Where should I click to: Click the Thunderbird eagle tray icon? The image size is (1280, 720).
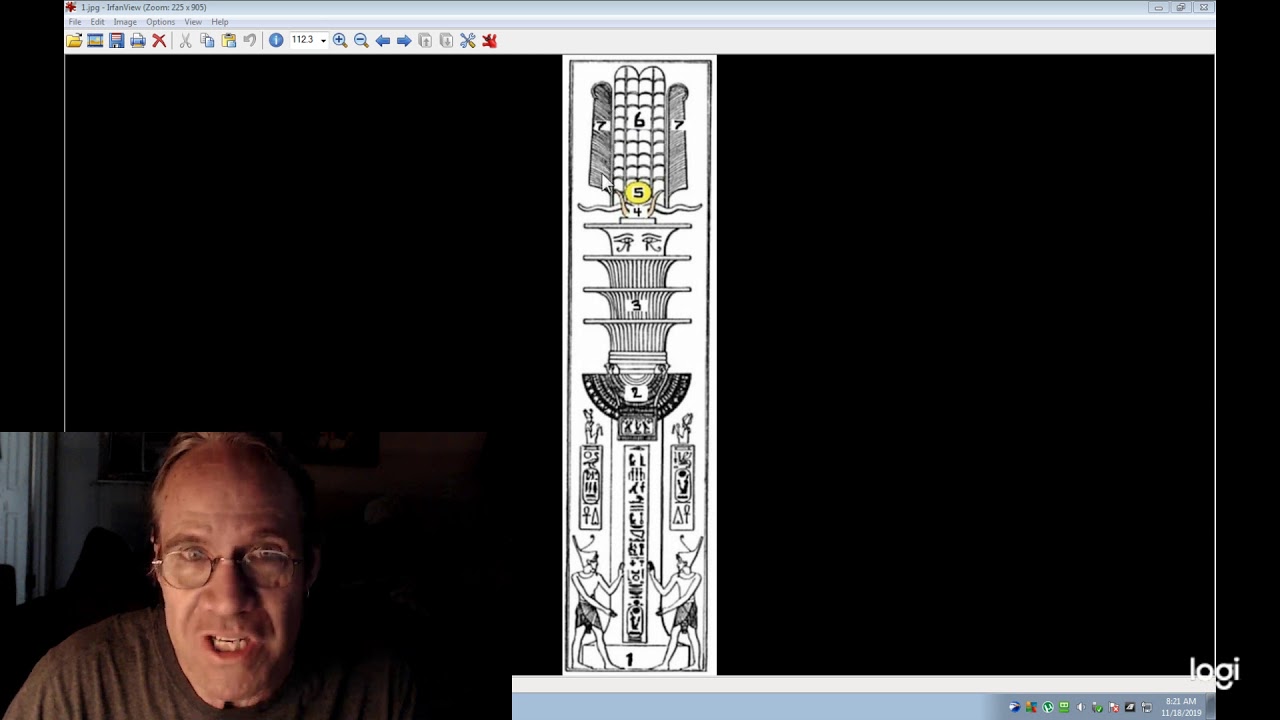(1014, 707)
